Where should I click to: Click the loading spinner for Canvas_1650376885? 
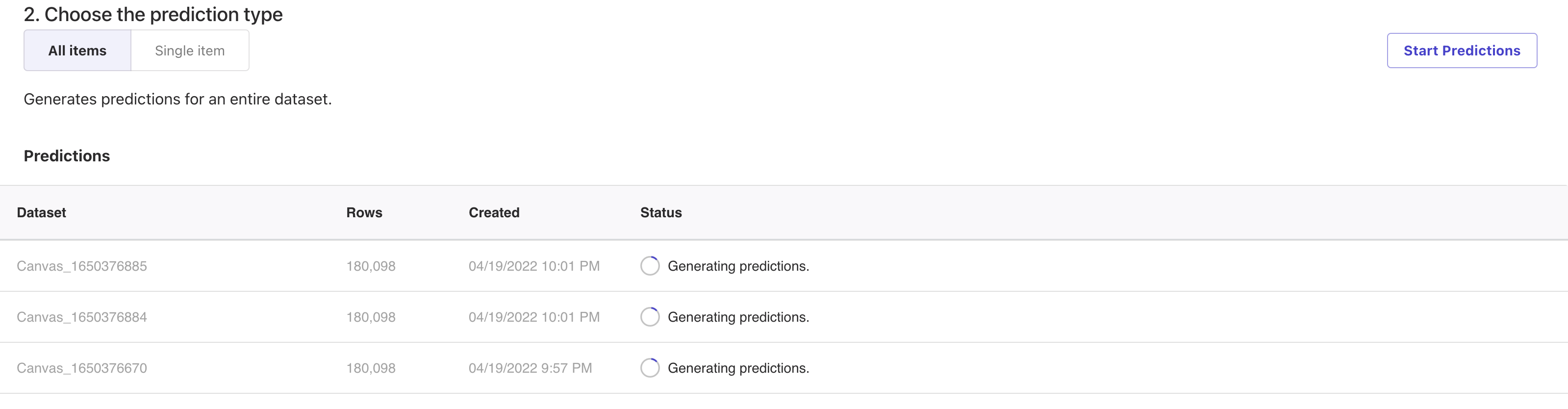coord(650,266)
